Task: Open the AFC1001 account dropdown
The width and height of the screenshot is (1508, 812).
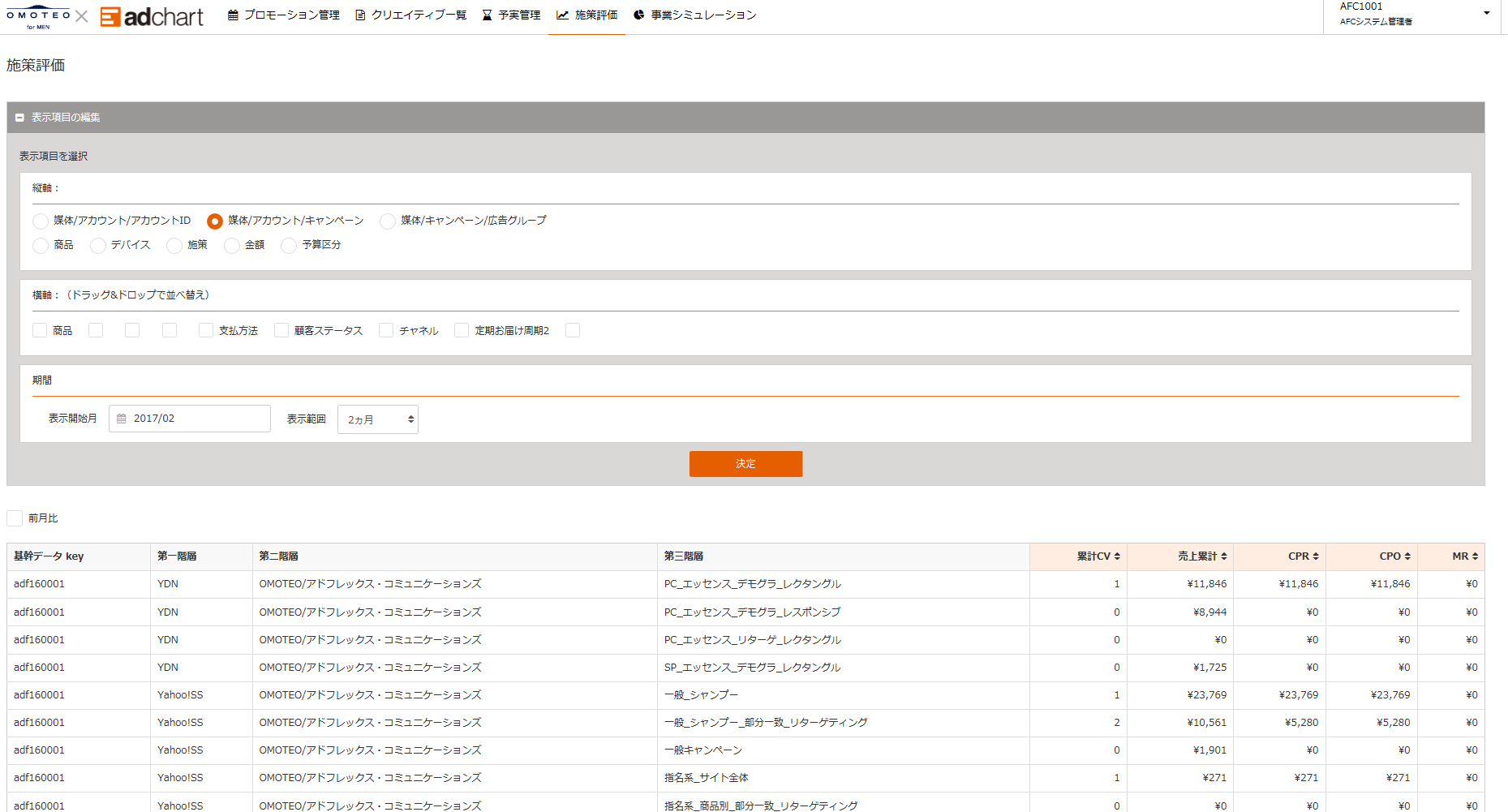Action: (1486, 13)
